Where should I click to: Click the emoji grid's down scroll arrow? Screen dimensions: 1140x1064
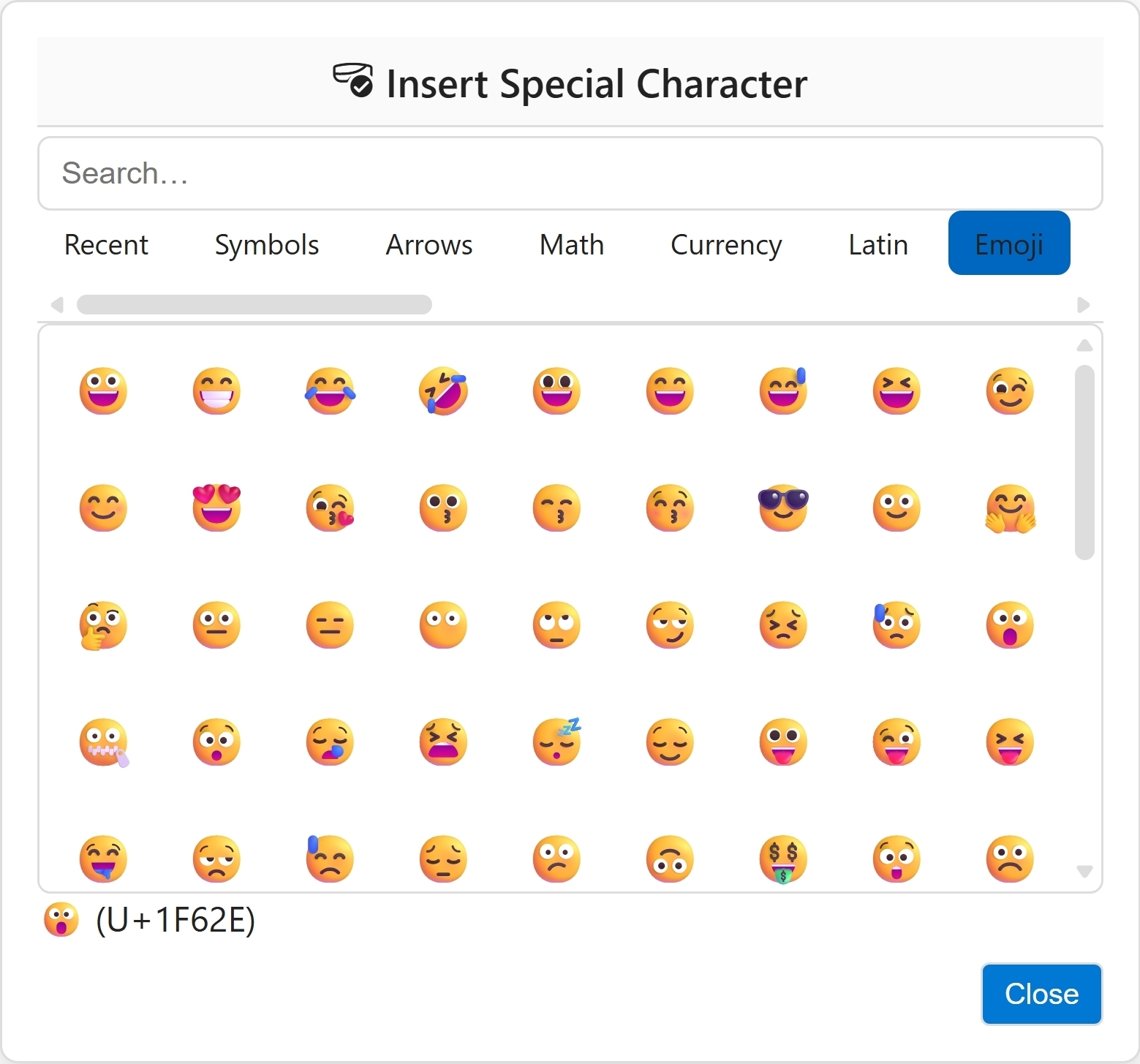coord(1085,871)
